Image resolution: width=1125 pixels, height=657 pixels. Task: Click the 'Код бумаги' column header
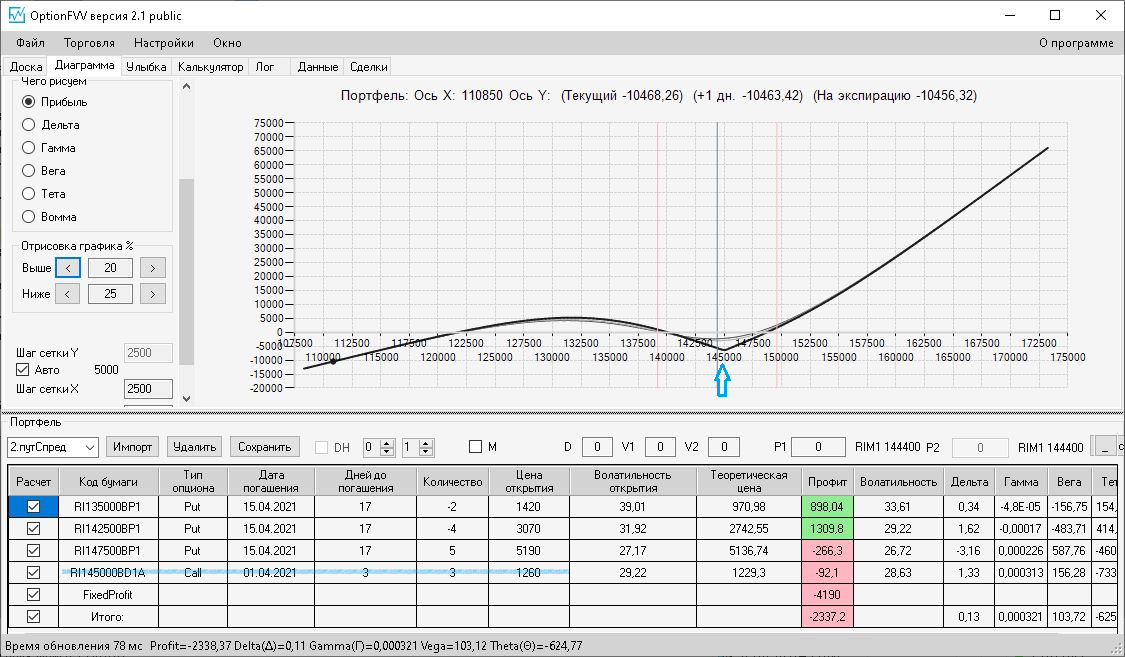[108, 481]
